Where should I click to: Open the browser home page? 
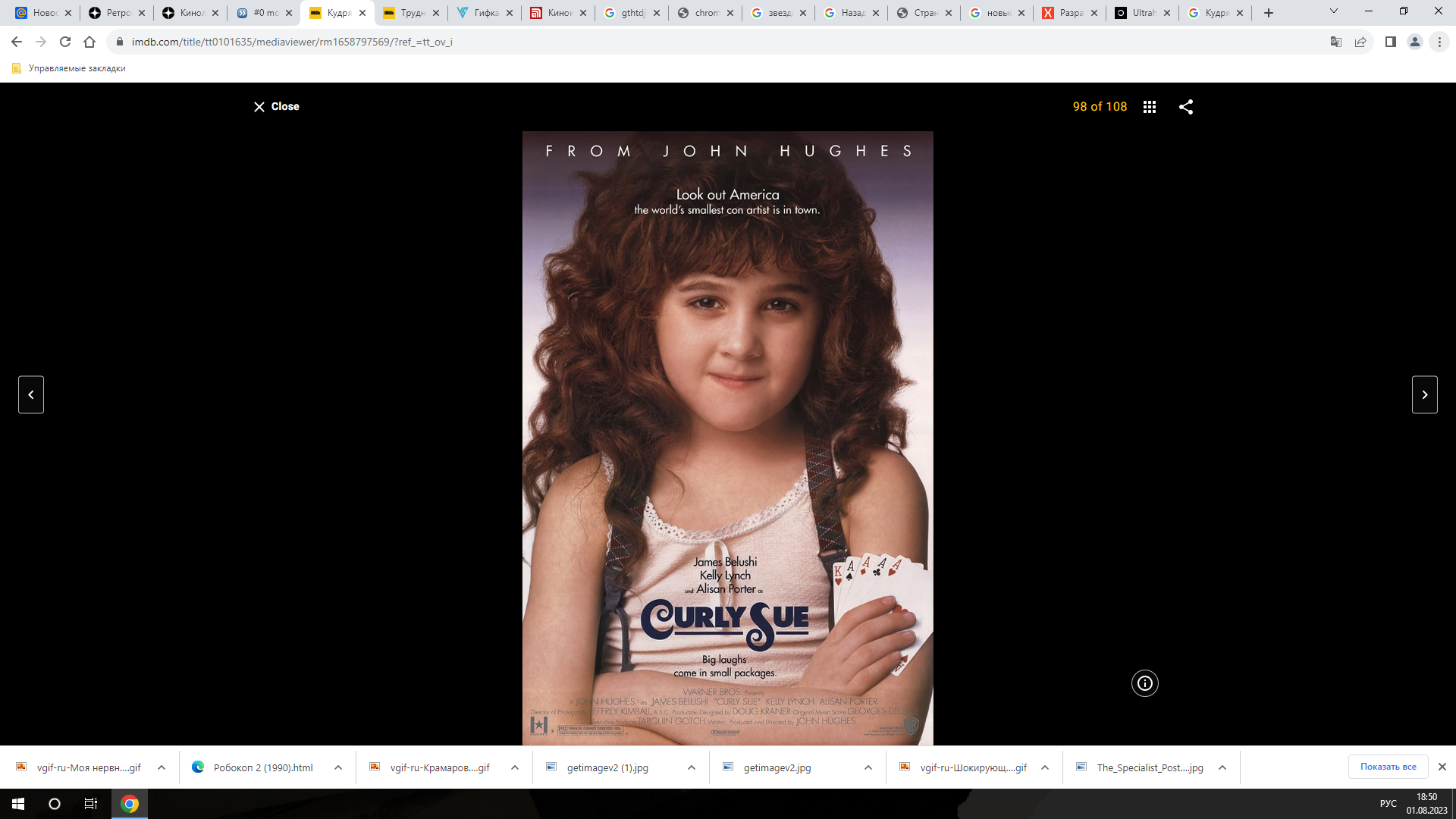(89, 42)
